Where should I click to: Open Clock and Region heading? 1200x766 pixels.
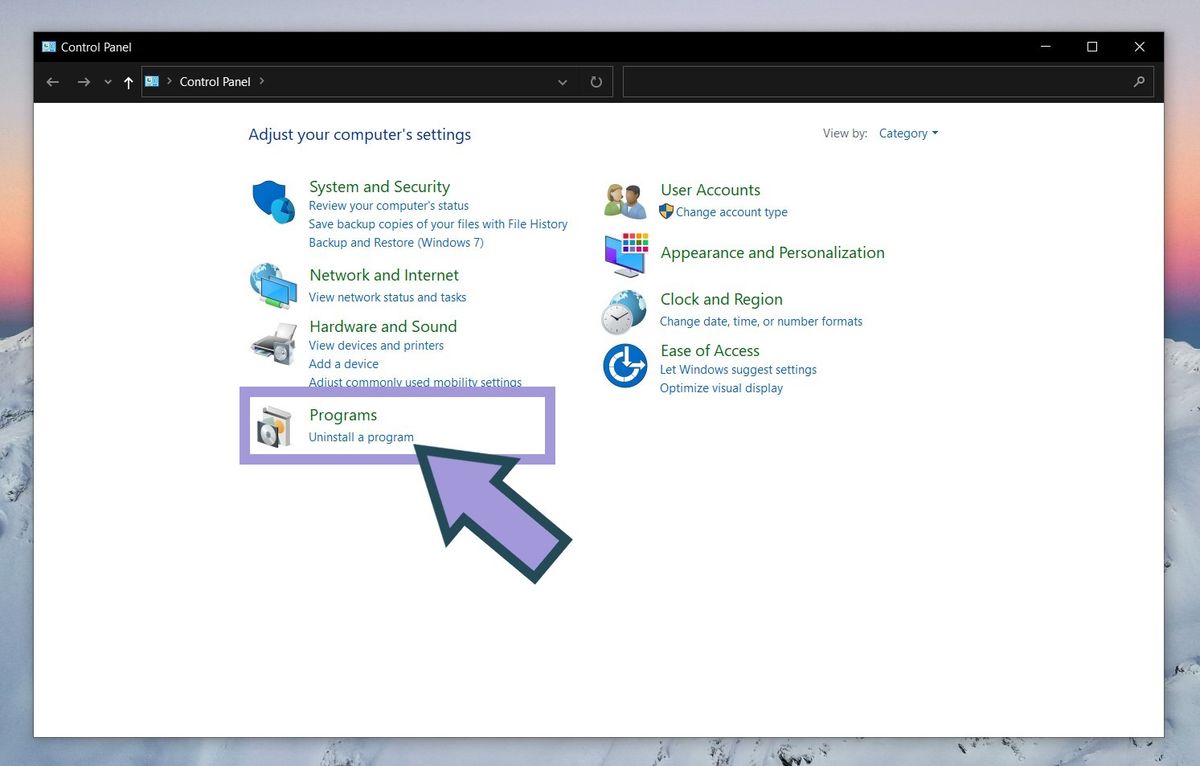pyautogui.click(x=721, y=299)
